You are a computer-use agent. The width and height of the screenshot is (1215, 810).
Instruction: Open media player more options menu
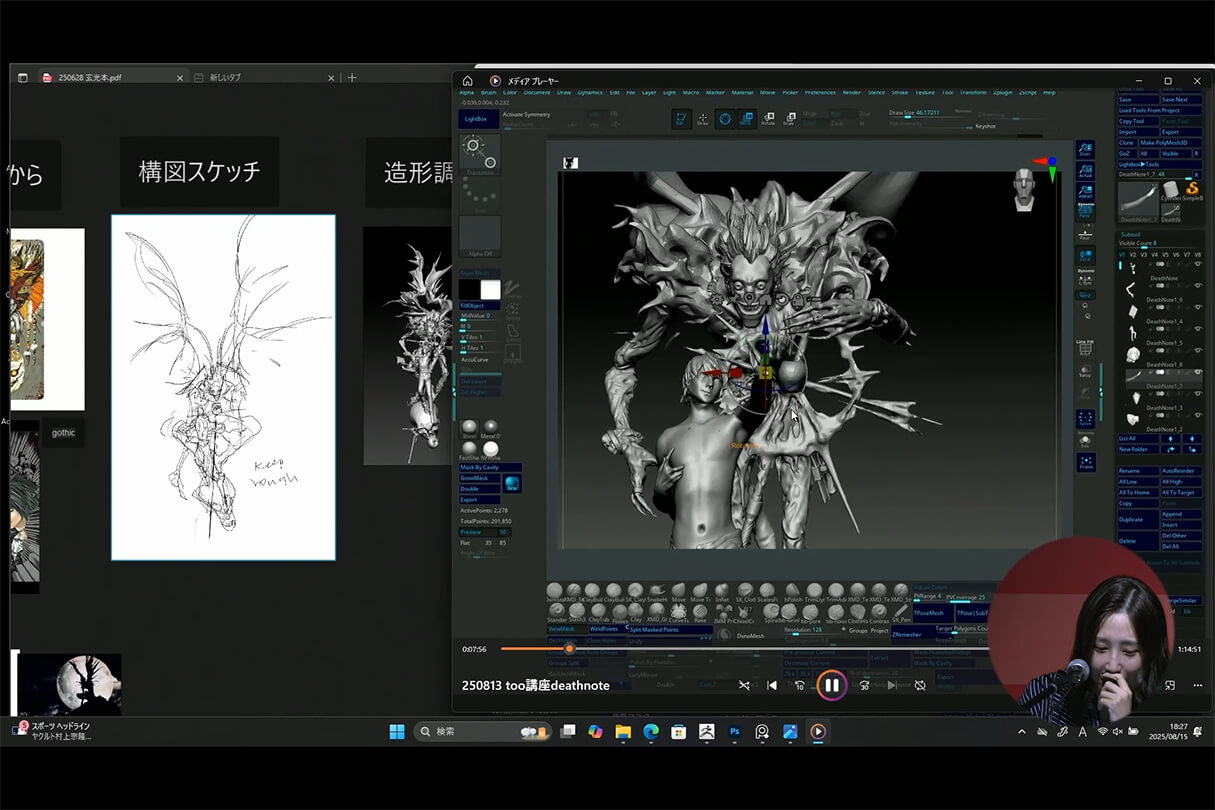click(1198, 685)
